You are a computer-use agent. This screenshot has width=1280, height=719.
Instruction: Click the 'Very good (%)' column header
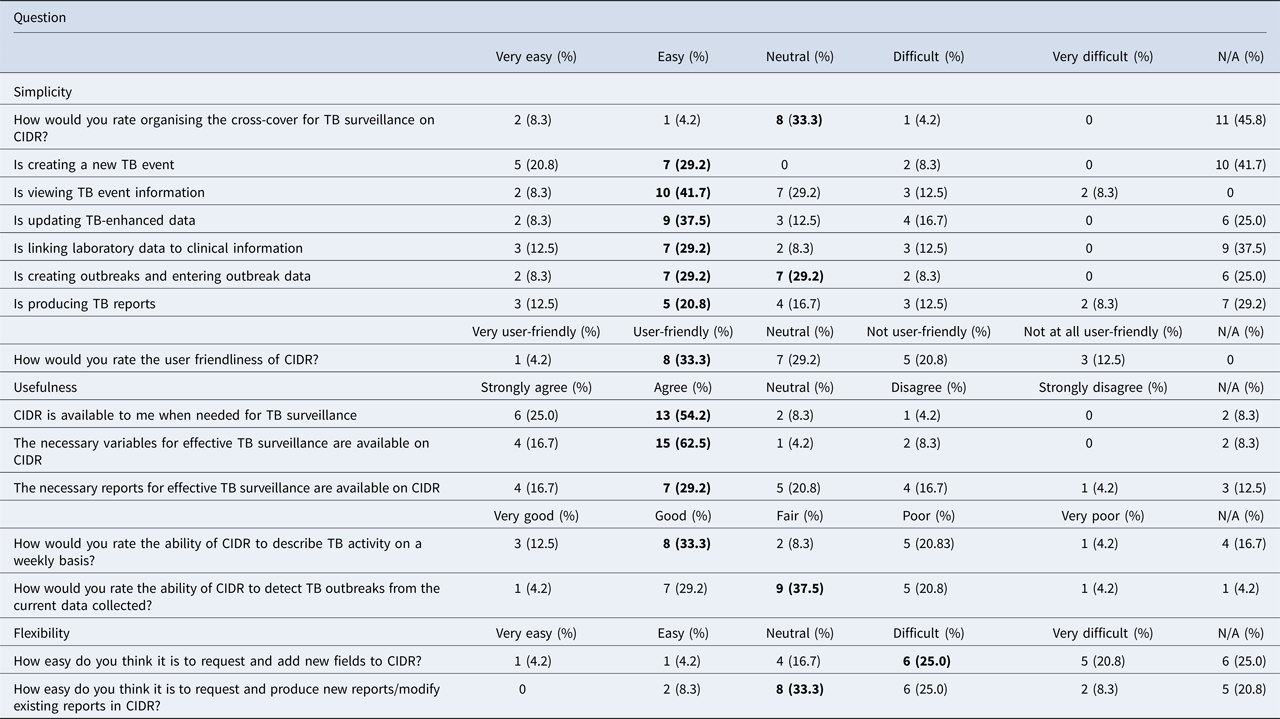pos(536,516)
